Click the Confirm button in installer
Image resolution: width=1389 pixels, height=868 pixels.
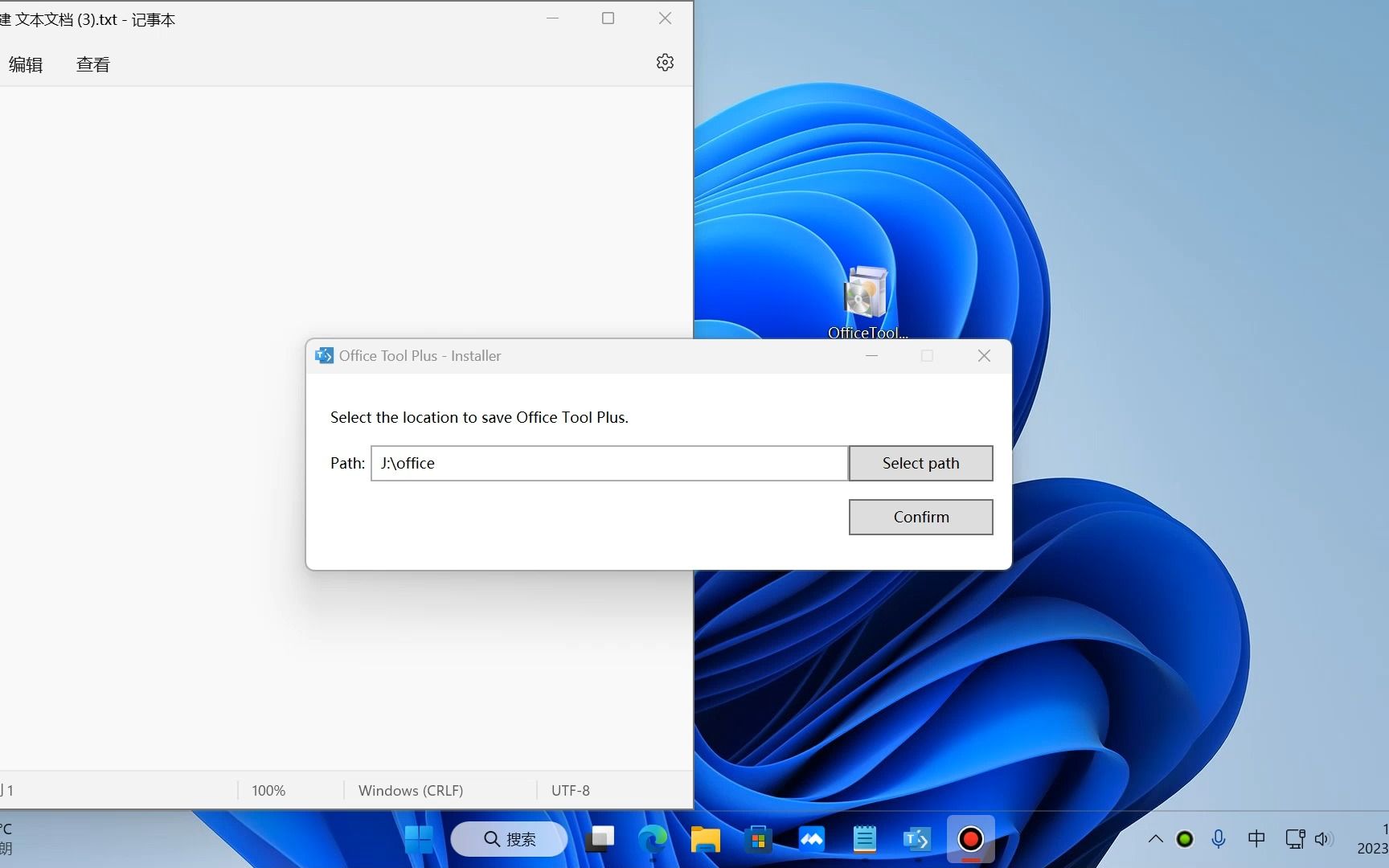coord(920,517)
